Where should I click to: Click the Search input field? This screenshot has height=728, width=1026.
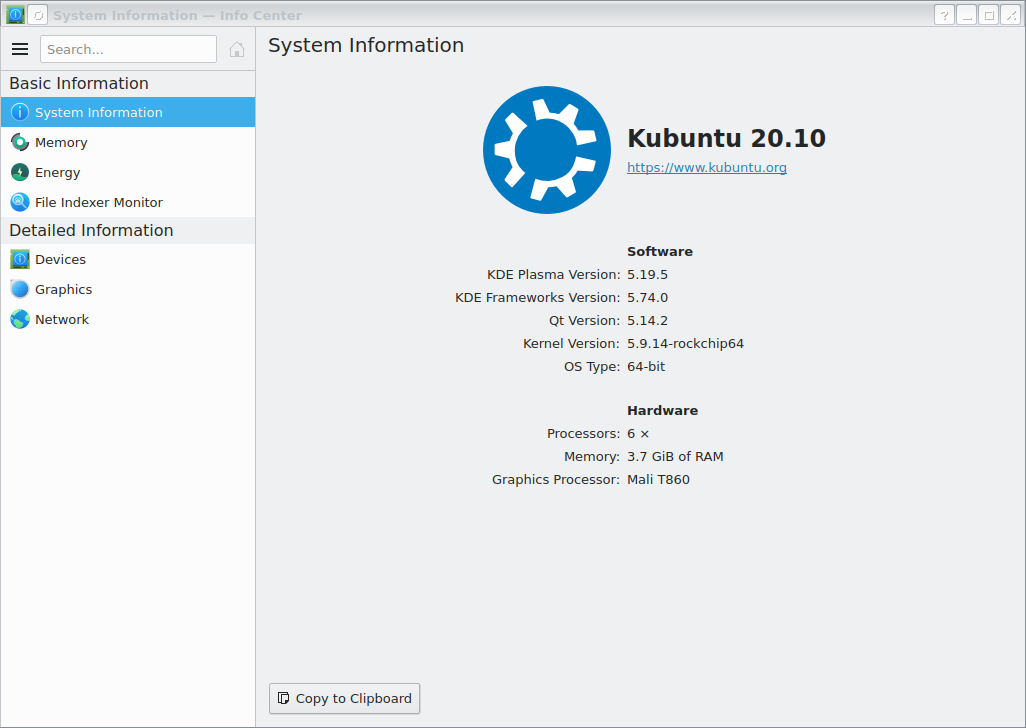(128, 49)
